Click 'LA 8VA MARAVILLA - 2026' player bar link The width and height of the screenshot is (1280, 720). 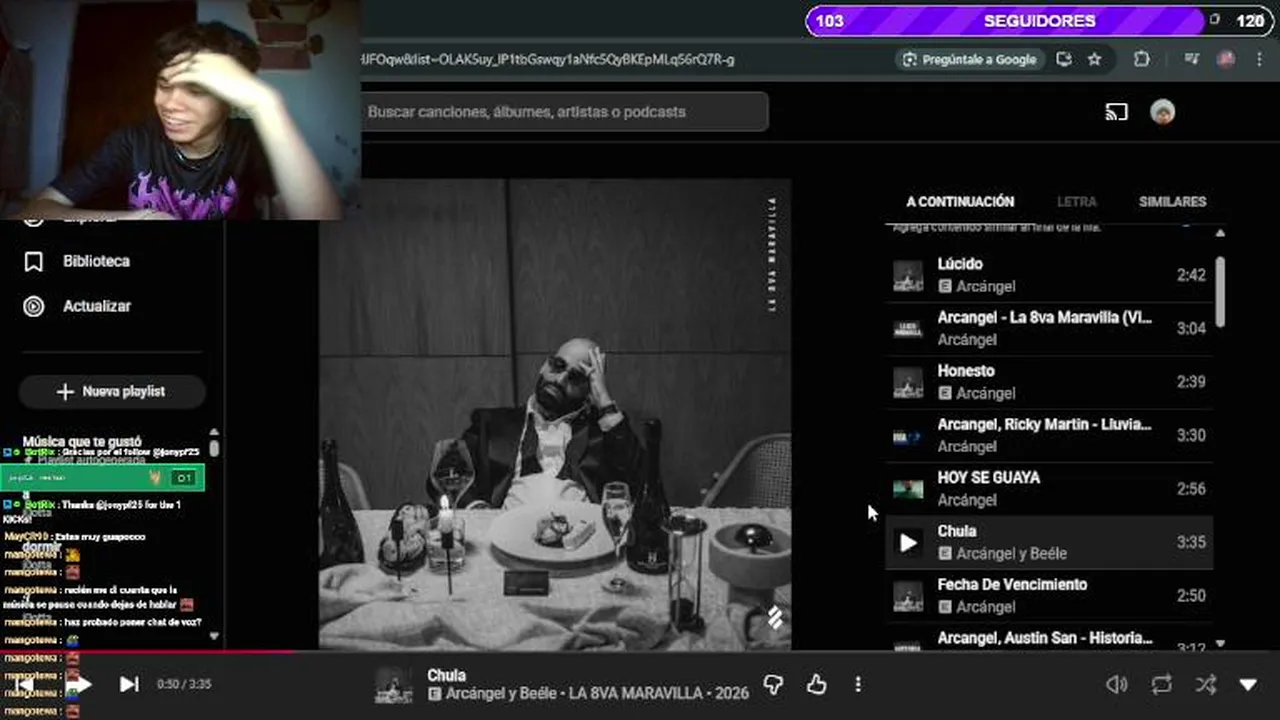tap(658, 693)
